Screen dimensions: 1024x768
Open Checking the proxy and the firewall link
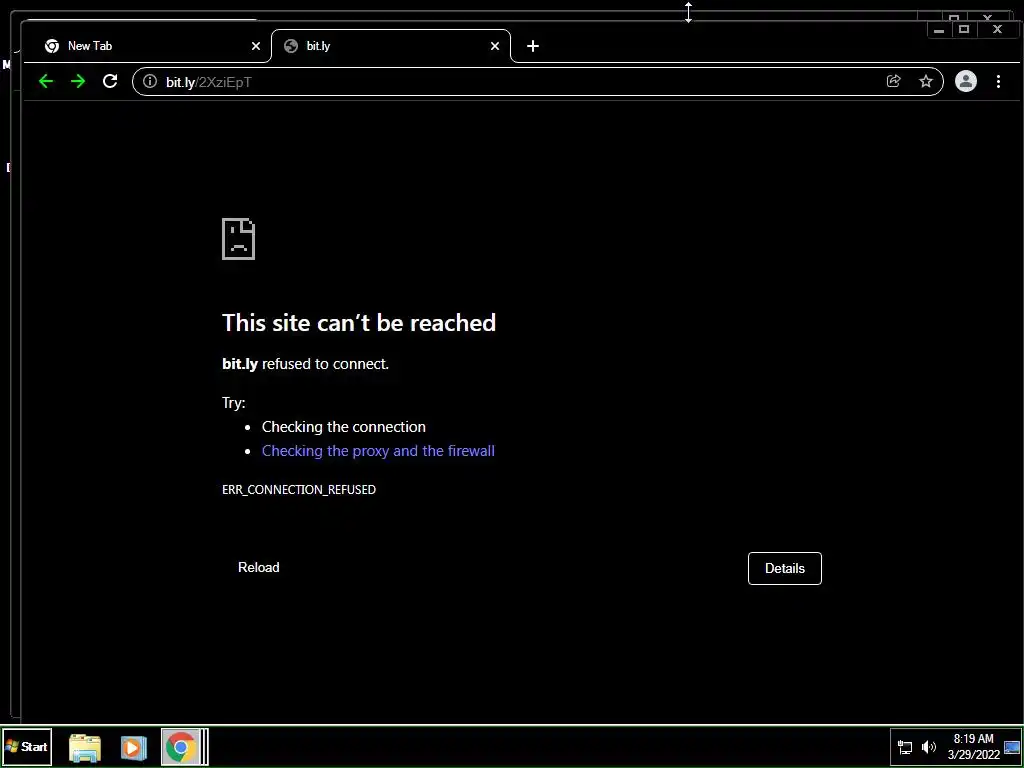pyautogui.click(x=378, y=451)
